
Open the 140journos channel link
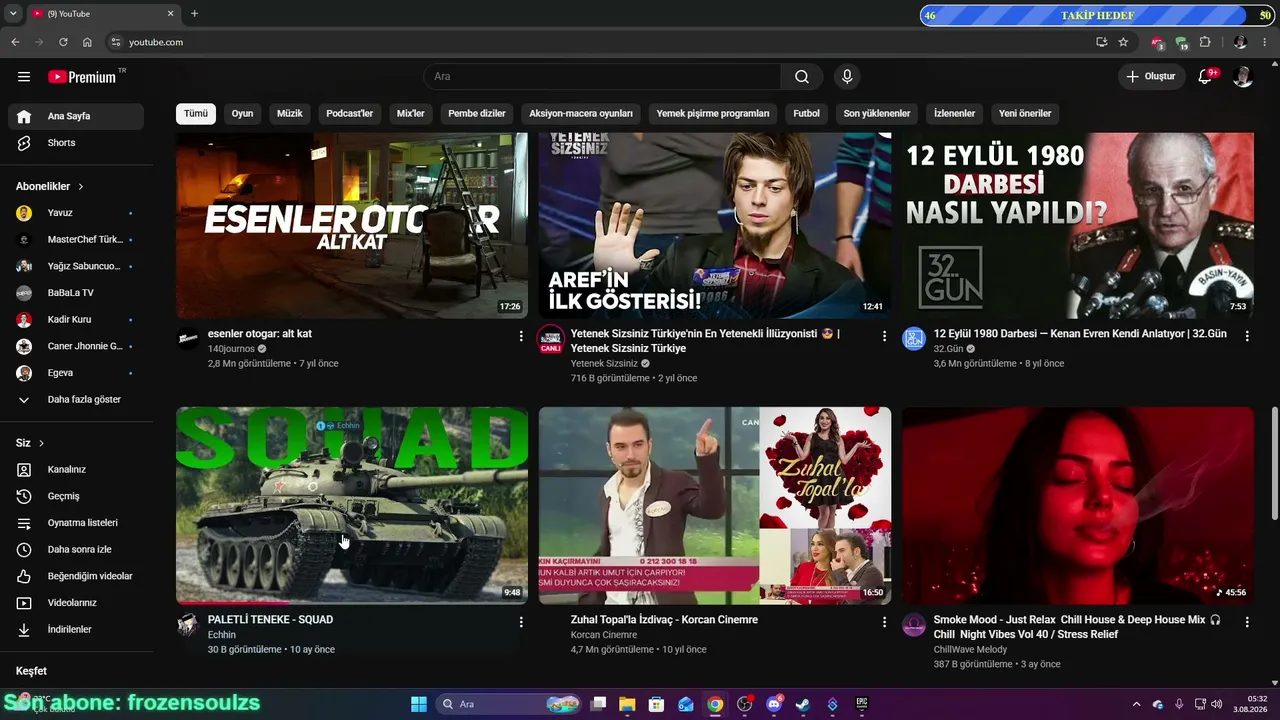tap(231, 349)
